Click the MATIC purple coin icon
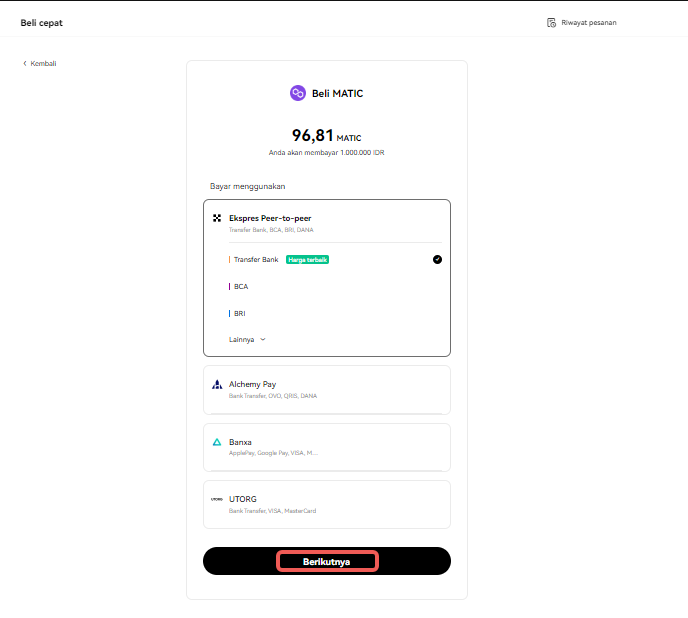Image resolution: width=688 pixels, height=618 pixels. tap(297, 93)
